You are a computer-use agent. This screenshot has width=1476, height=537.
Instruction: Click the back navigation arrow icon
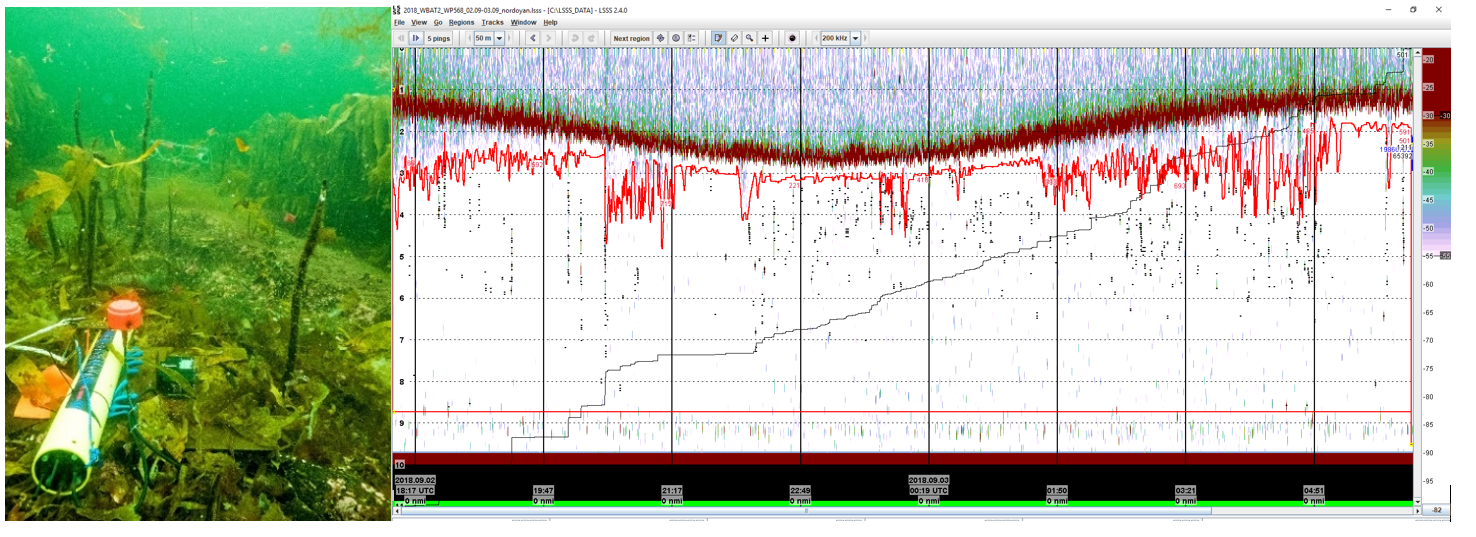coord(532,38)
